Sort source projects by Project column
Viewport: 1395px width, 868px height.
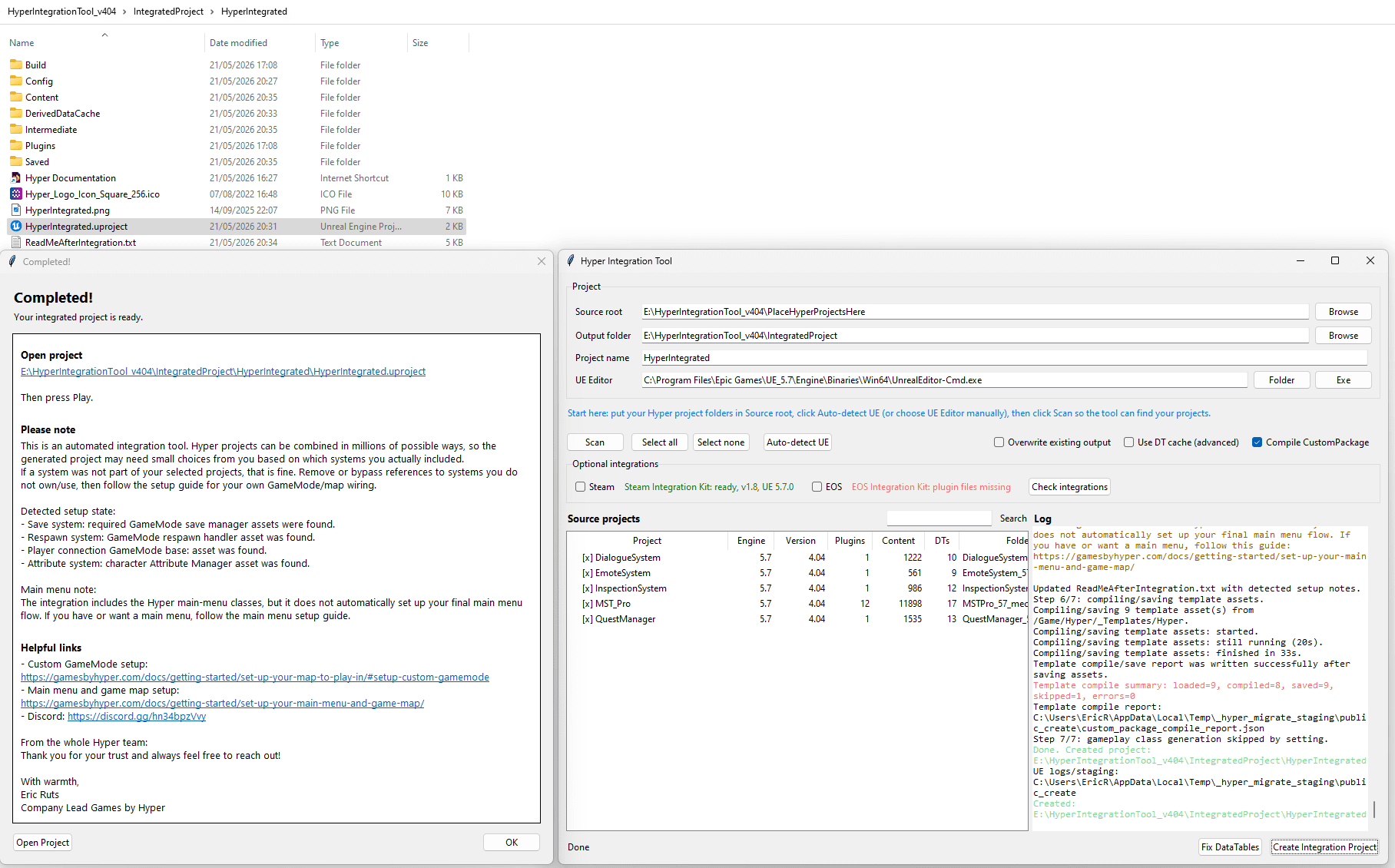[647, 541]
